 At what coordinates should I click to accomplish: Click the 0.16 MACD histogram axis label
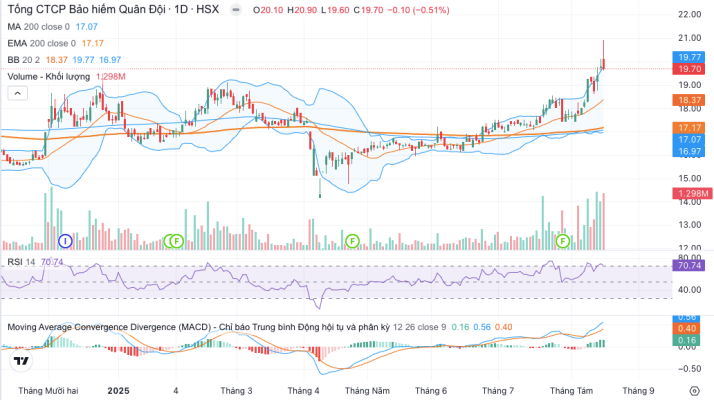point(687,340)
